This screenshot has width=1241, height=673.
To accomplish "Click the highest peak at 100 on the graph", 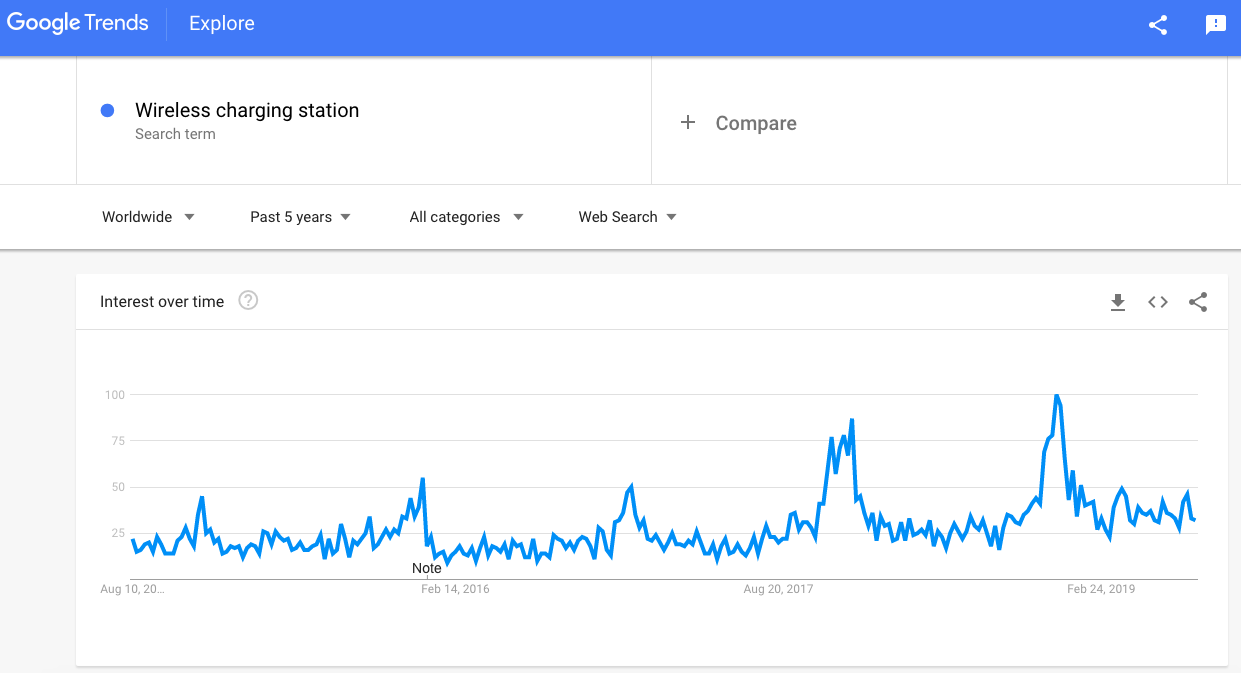I will (1056, 396).
